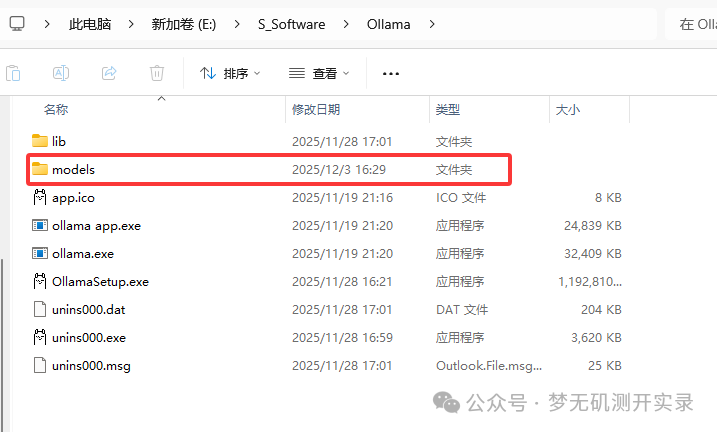717x432 pixels.
Task: Expand chevron before 此电脑 in breadcrumb
Action: pyautogui.click(x=47, y=24)
